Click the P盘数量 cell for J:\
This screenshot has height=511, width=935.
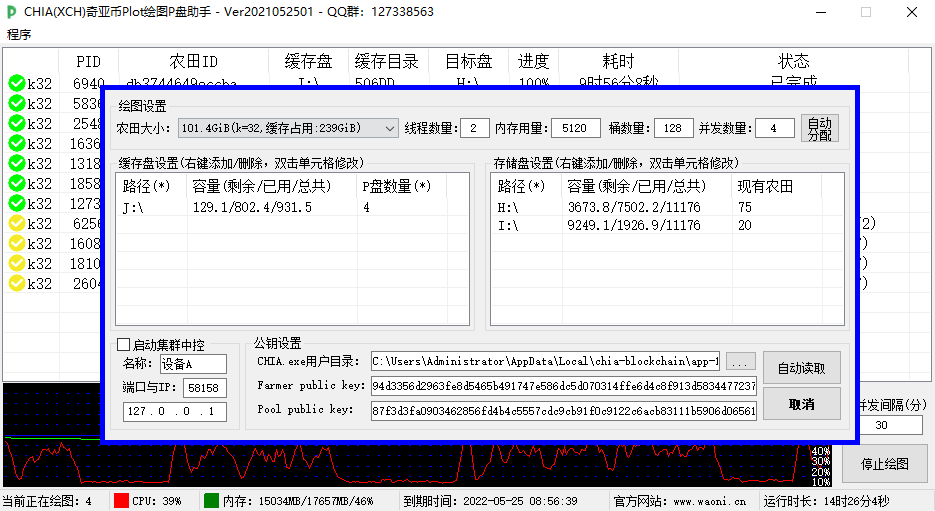[x=402, y=208]
